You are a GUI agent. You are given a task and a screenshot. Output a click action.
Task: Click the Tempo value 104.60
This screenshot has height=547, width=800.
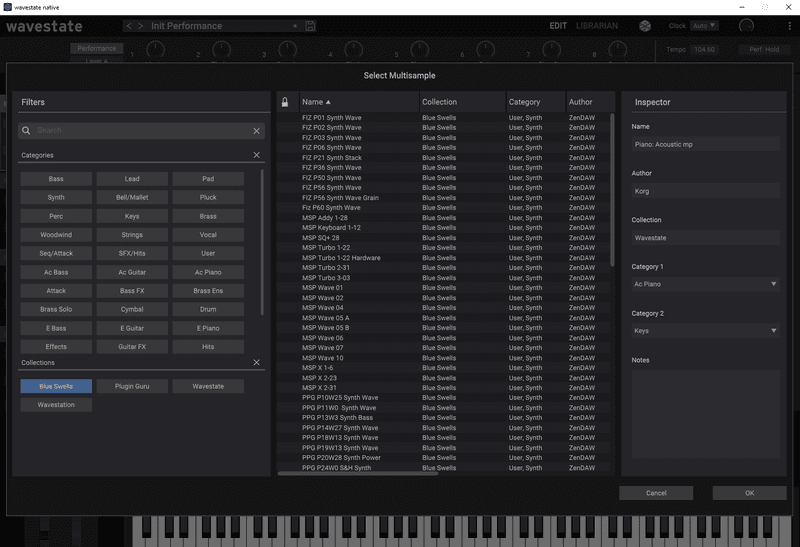coord(704,49)
